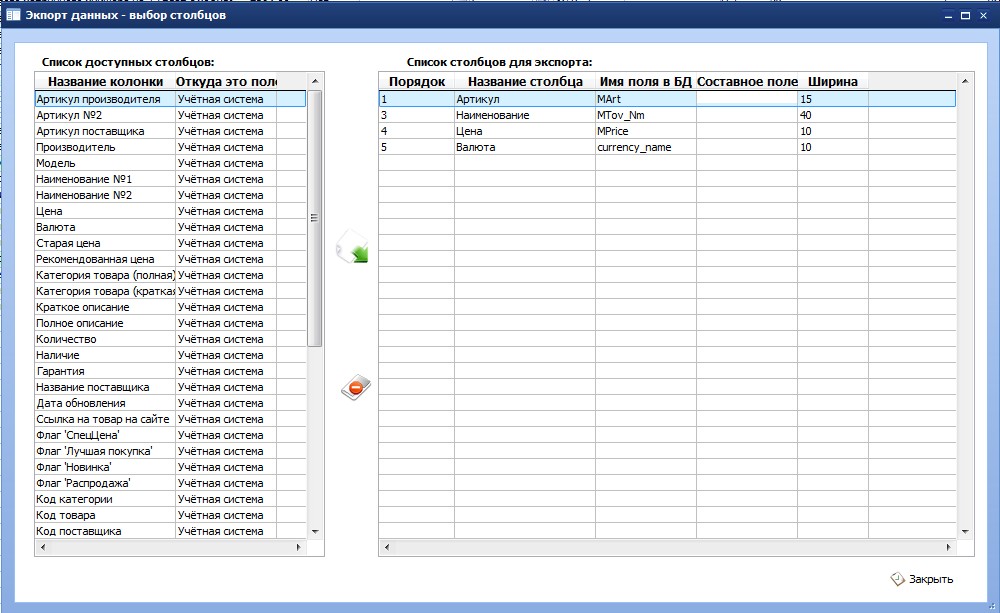Image resolution: width=1000 pixels, height=613 pixels.
Task: Select row Ссылка на товар на сайте
Action: point(170,418)
